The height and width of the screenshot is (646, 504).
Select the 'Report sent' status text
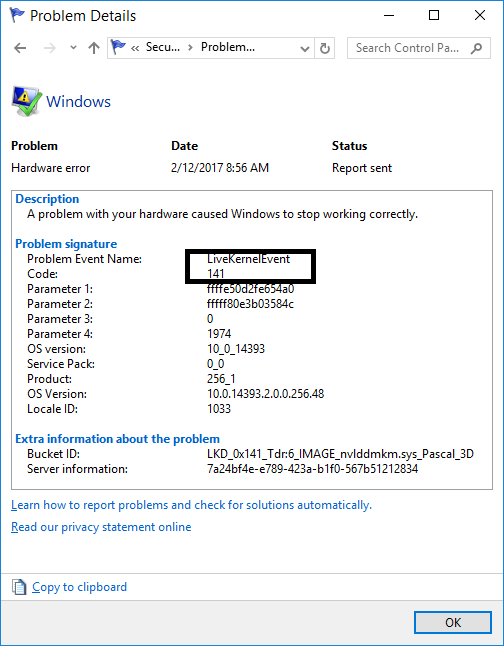(x=362, y=168)
